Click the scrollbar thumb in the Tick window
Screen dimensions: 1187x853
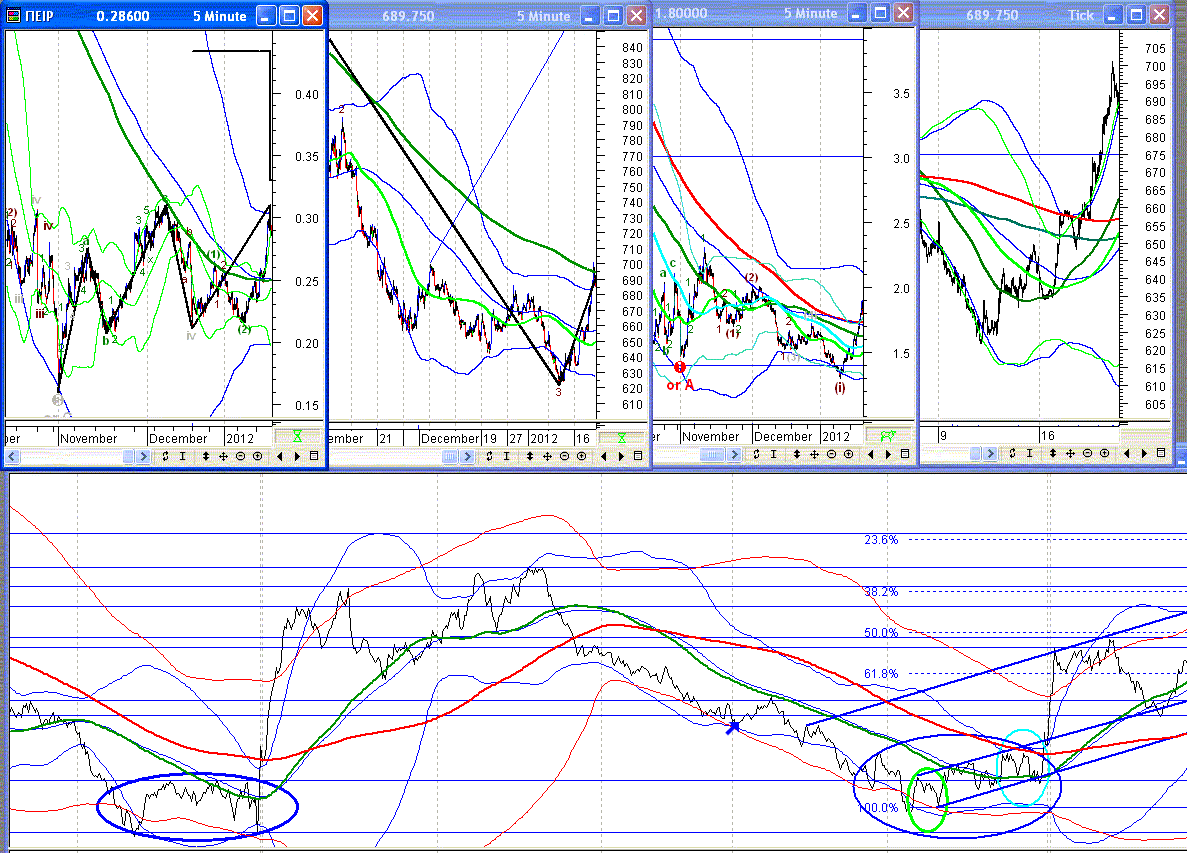tap(975, 453)
